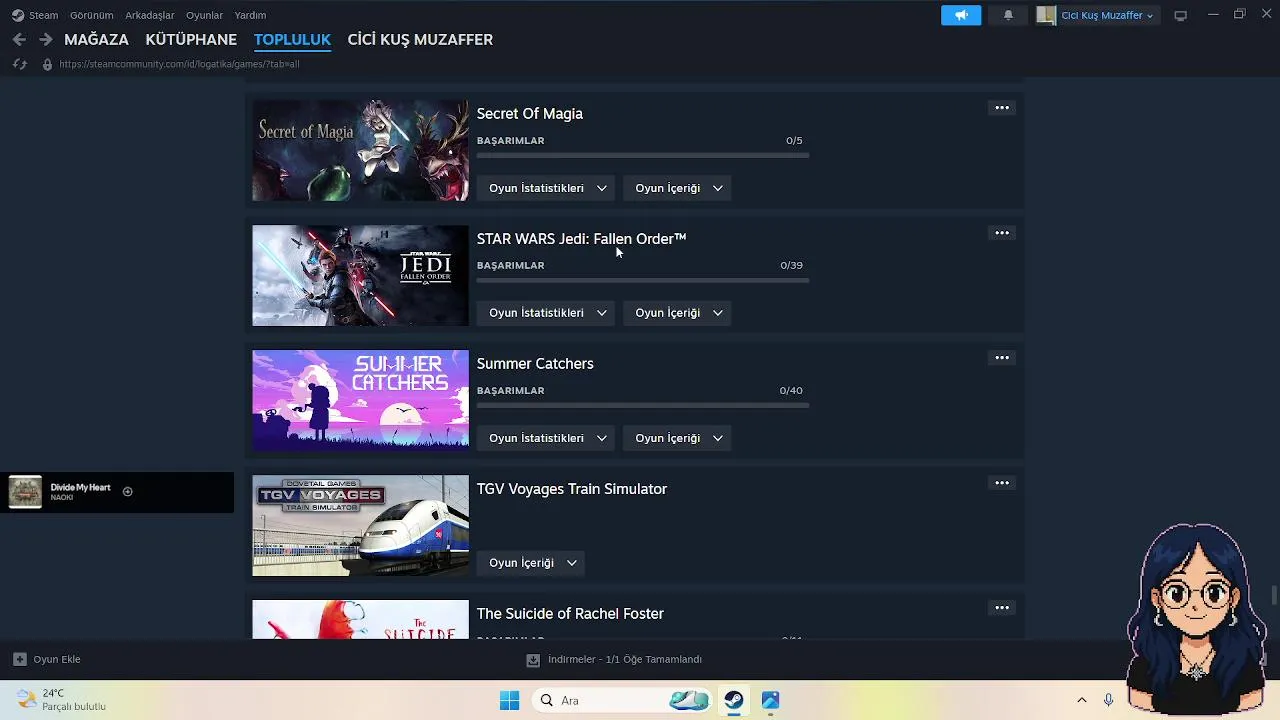The image size is (1280, 720).
Task: Switch to the KÜTÜPHANE tab
Action: pyautogui.click(x=191, y=40)
